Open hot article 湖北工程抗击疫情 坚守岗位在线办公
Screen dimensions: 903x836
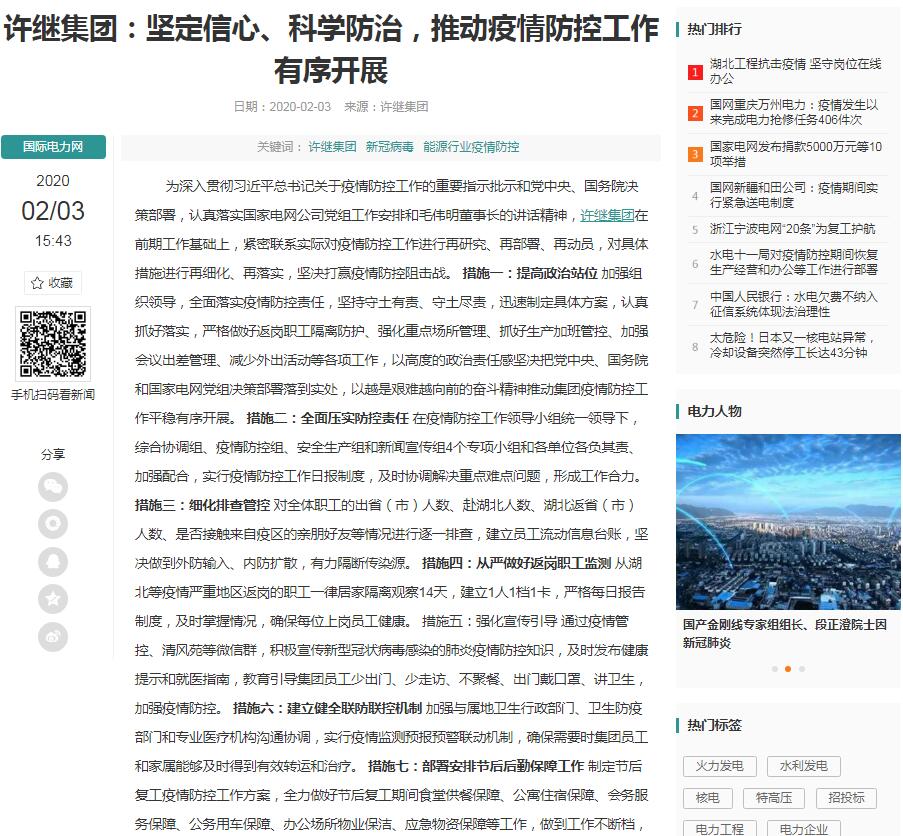point(795,71)
